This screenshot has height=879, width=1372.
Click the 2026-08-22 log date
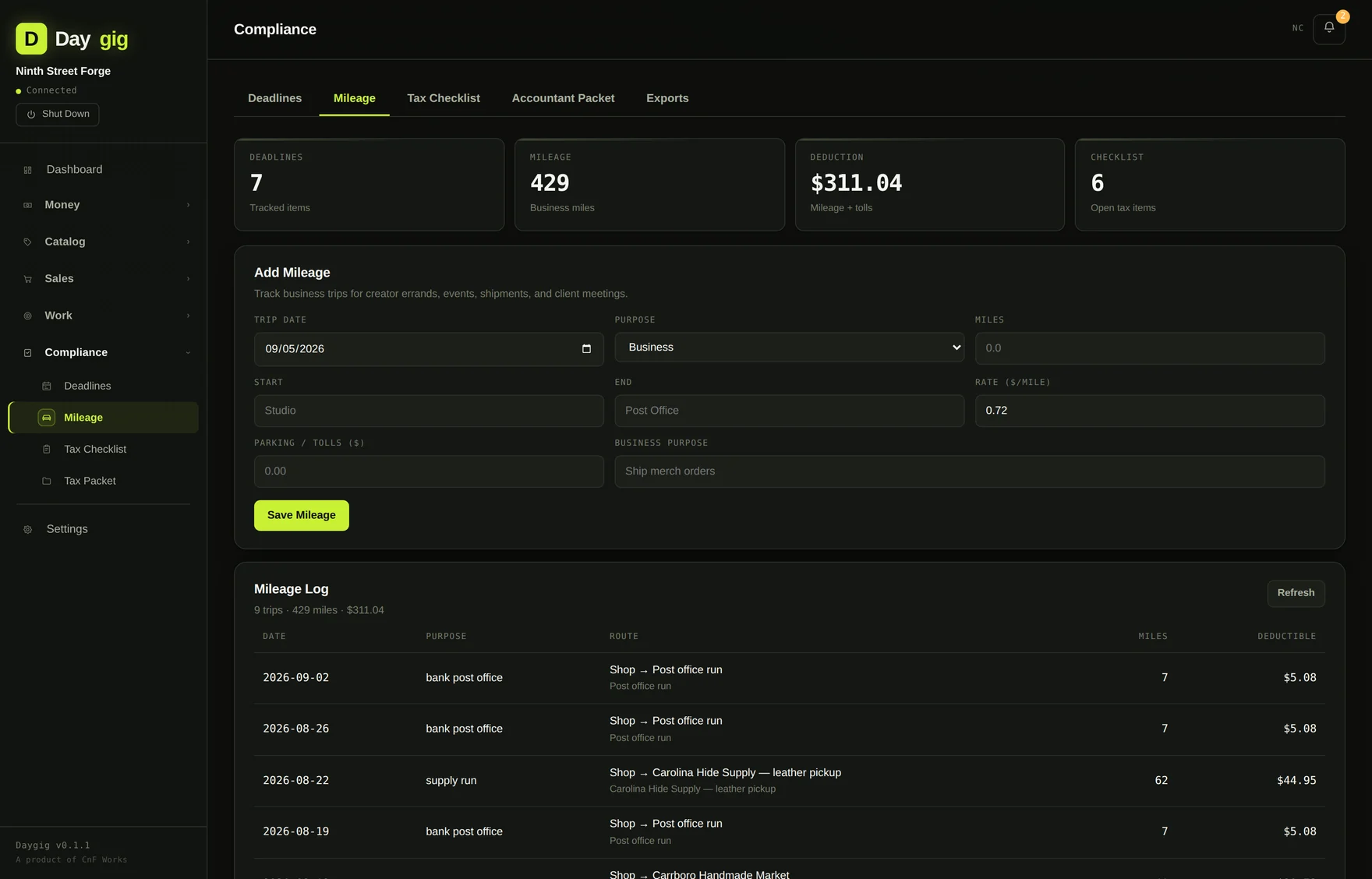[x=295, y=781]
